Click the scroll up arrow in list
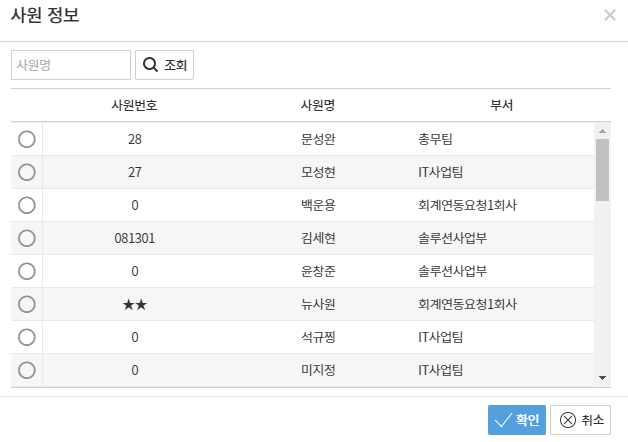 [602, 131]
